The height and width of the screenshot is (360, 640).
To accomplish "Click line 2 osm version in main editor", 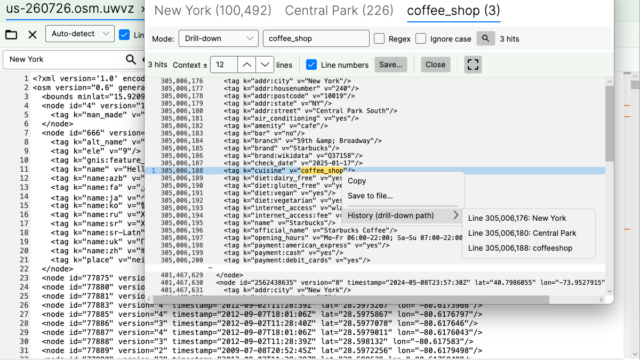I will 89,87.
